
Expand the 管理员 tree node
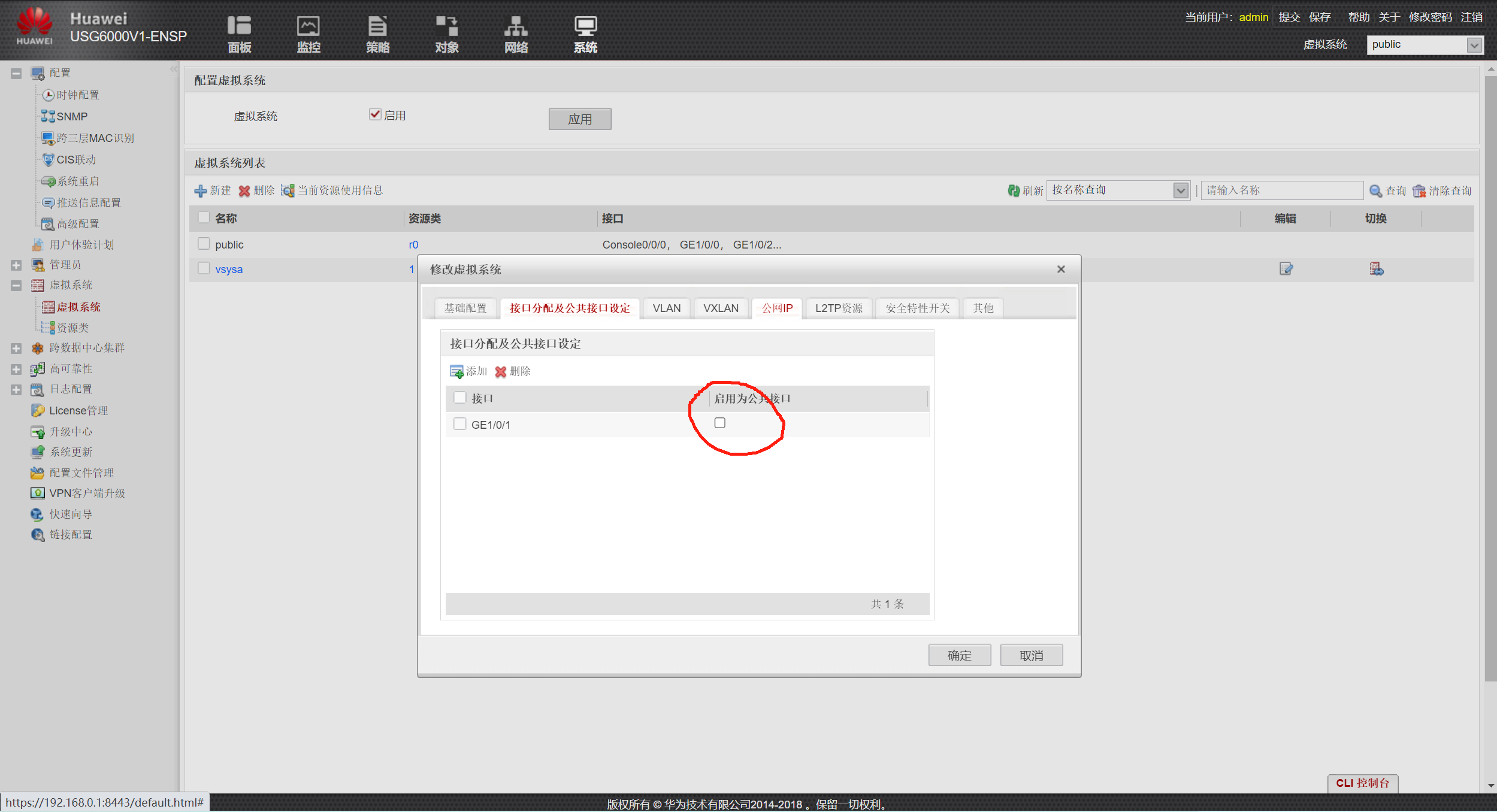click(16, 265)
